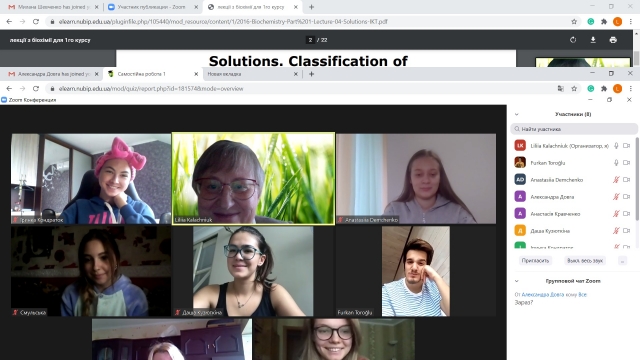Select Liliia Kalachniuk's highlighted video tile
The height and width of the screenshot is (360, 640).
click(x=253, y=178)
